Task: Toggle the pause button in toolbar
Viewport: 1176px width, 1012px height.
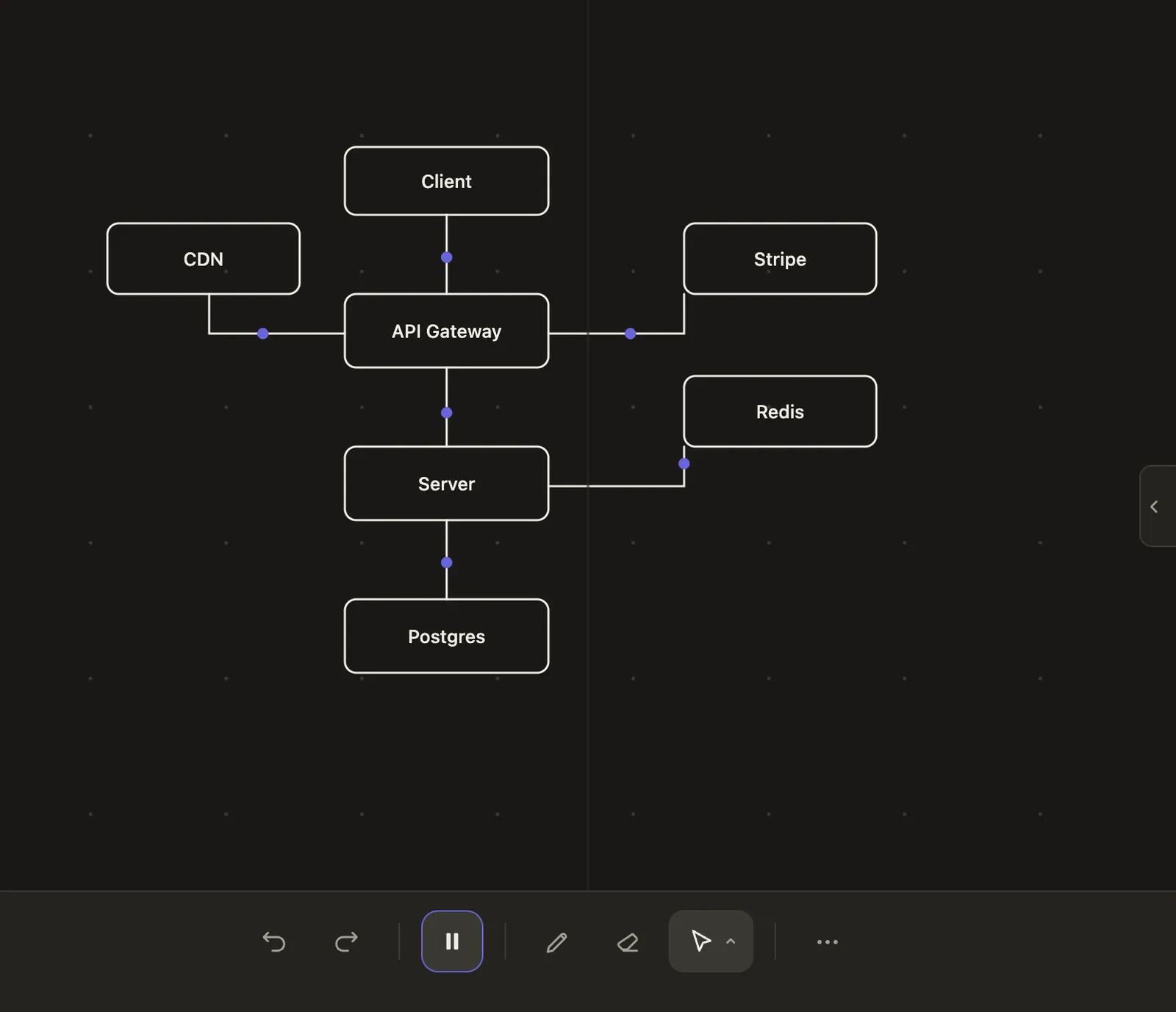Action: point(452,941)
